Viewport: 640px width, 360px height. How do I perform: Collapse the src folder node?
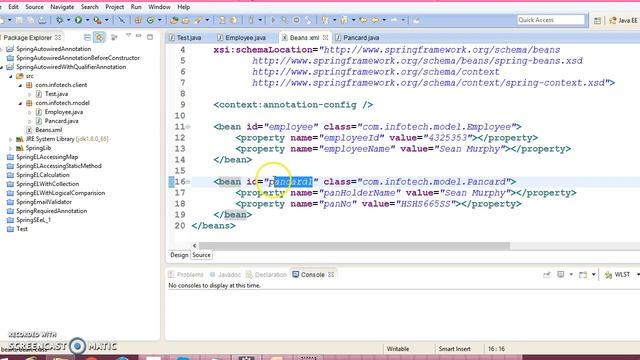point(11,76)
